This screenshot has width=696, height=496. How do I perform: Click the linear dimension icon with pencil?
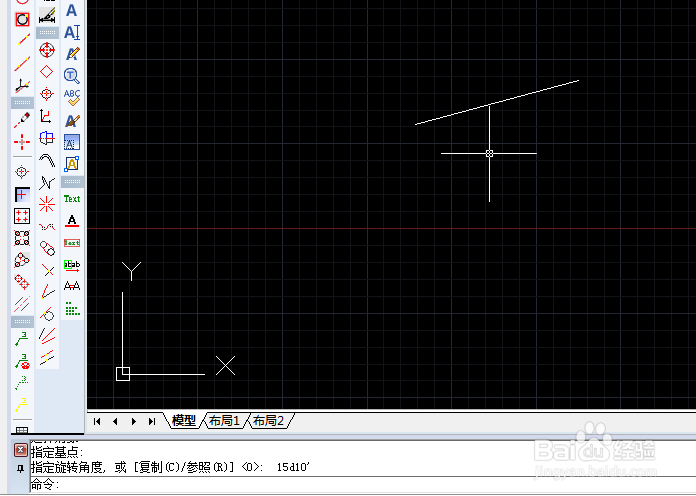[47, 16]
